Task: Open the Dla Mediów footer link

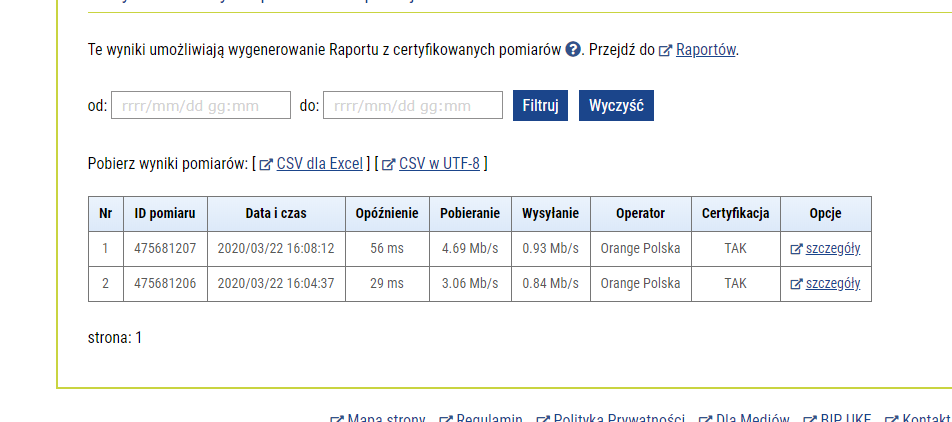Action: 752,418
